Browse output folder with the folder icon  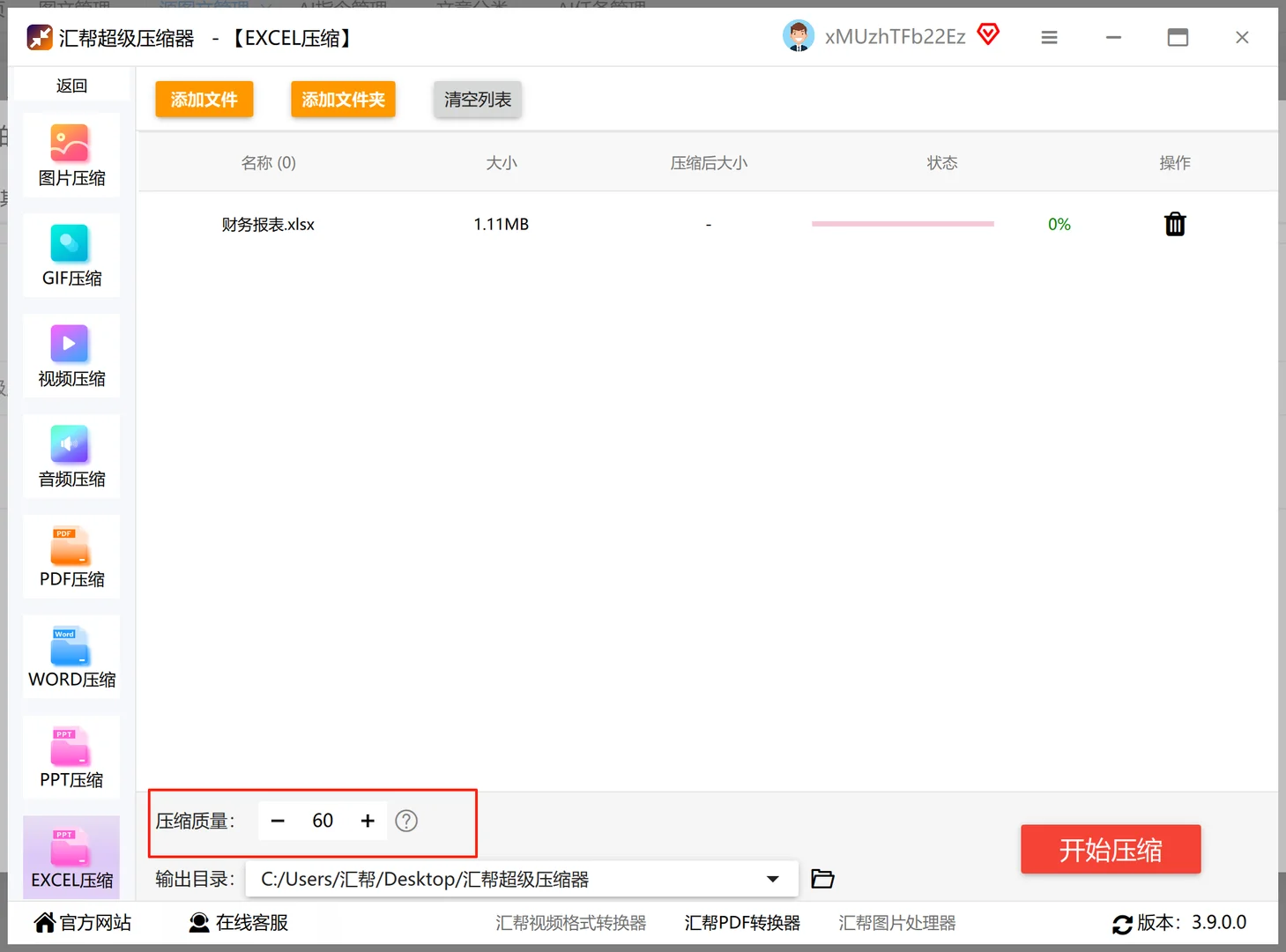(821, 878)
